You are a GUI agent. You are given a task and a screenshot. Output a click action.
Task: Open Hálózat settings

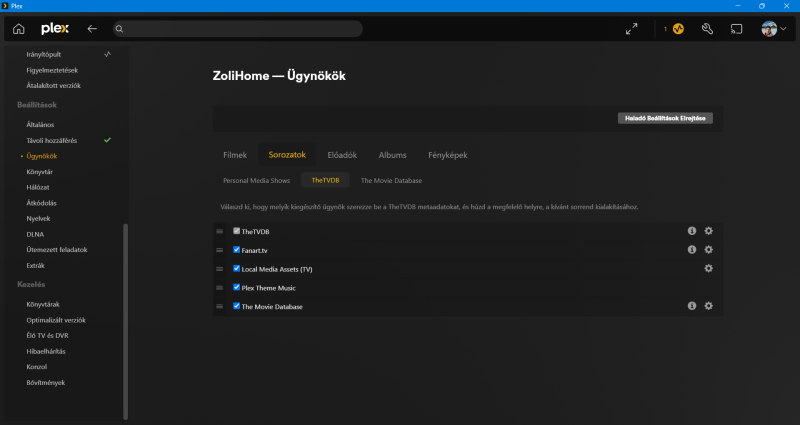38,187
